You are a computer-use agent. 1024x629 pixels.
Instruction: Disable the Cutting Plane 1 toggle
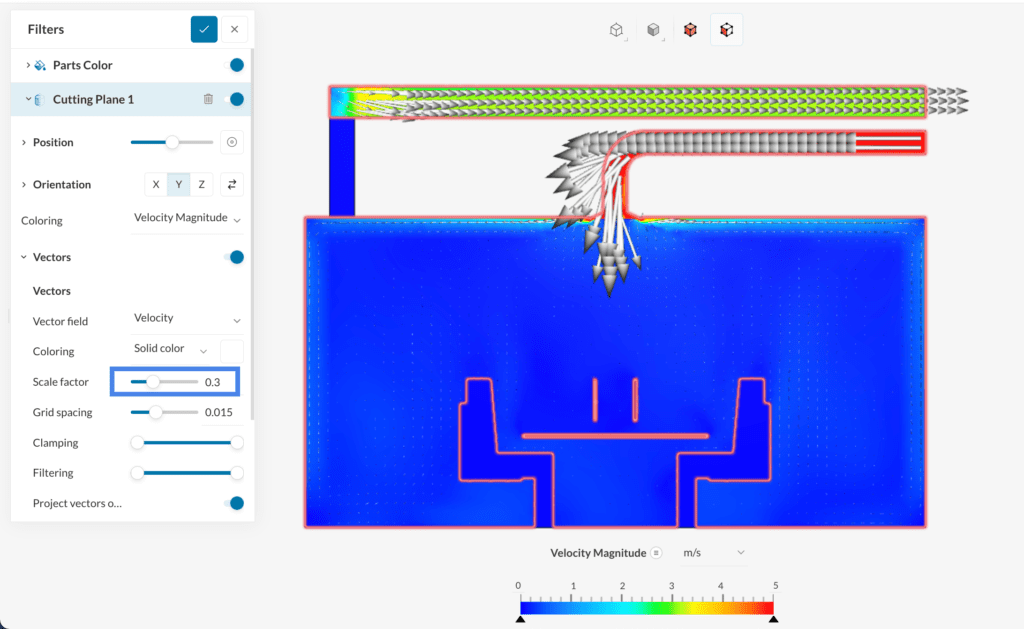coord(237,99)
